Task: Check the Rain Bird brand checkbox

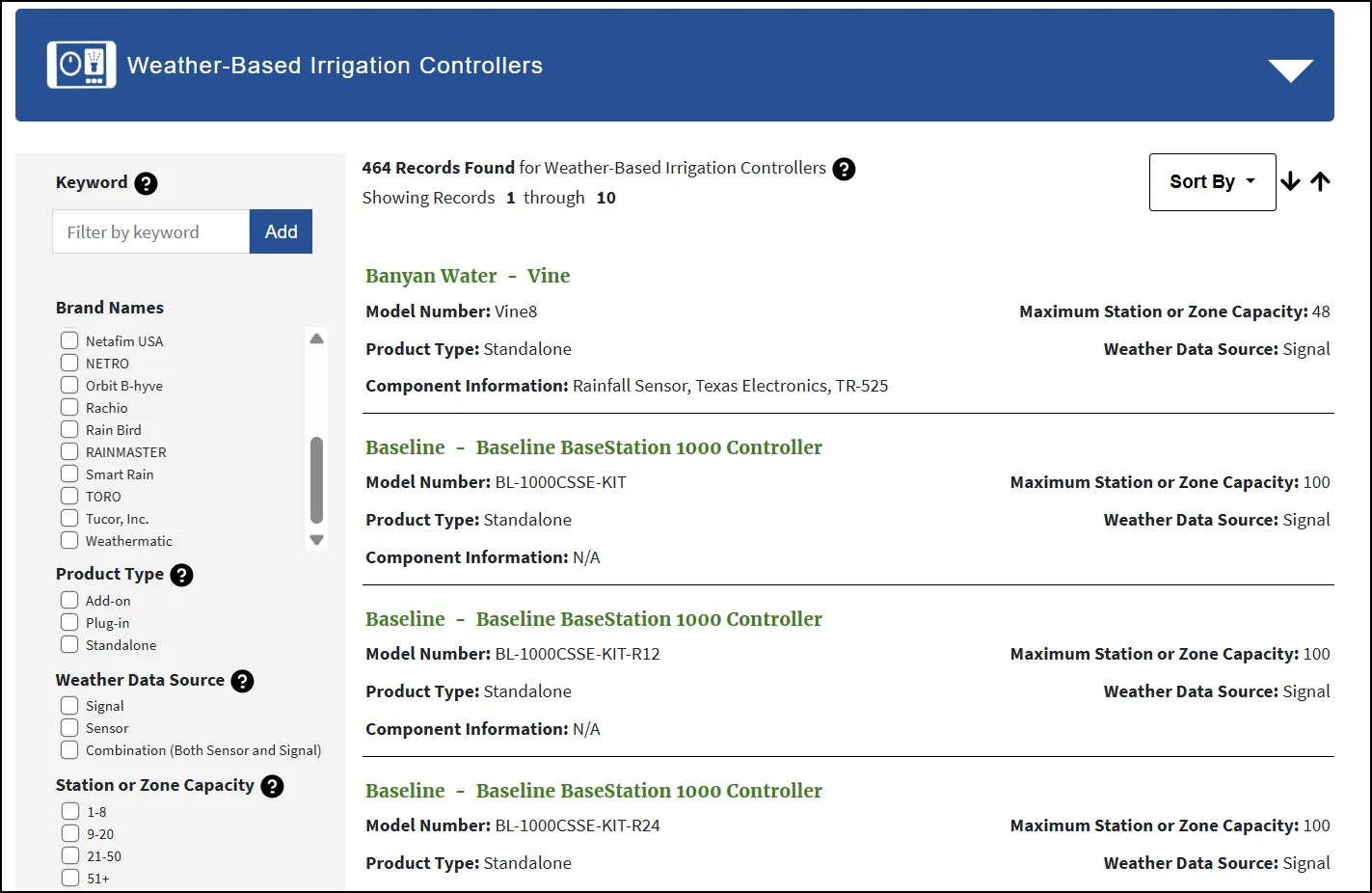Action: click(69, 429)
